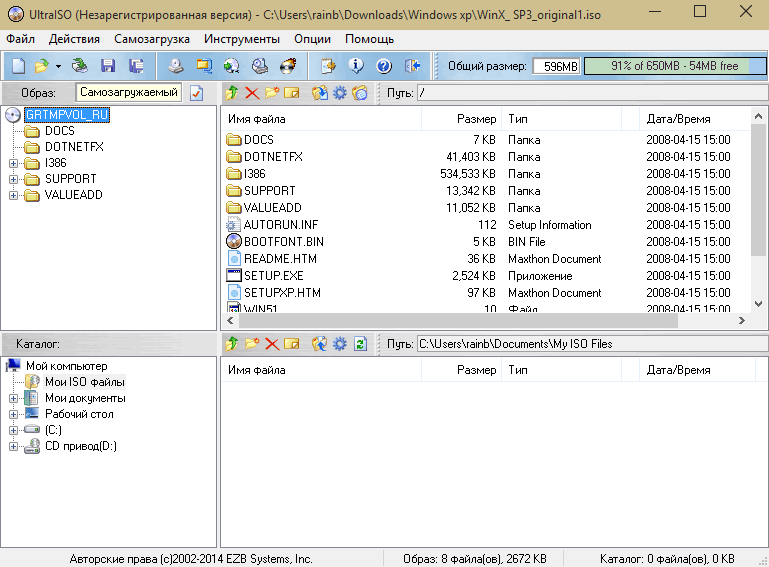Image resolution: width=769 pixels, height=567 pixels.
Task: Sort image list by Дата/Время column header
Action: (695, 119)
